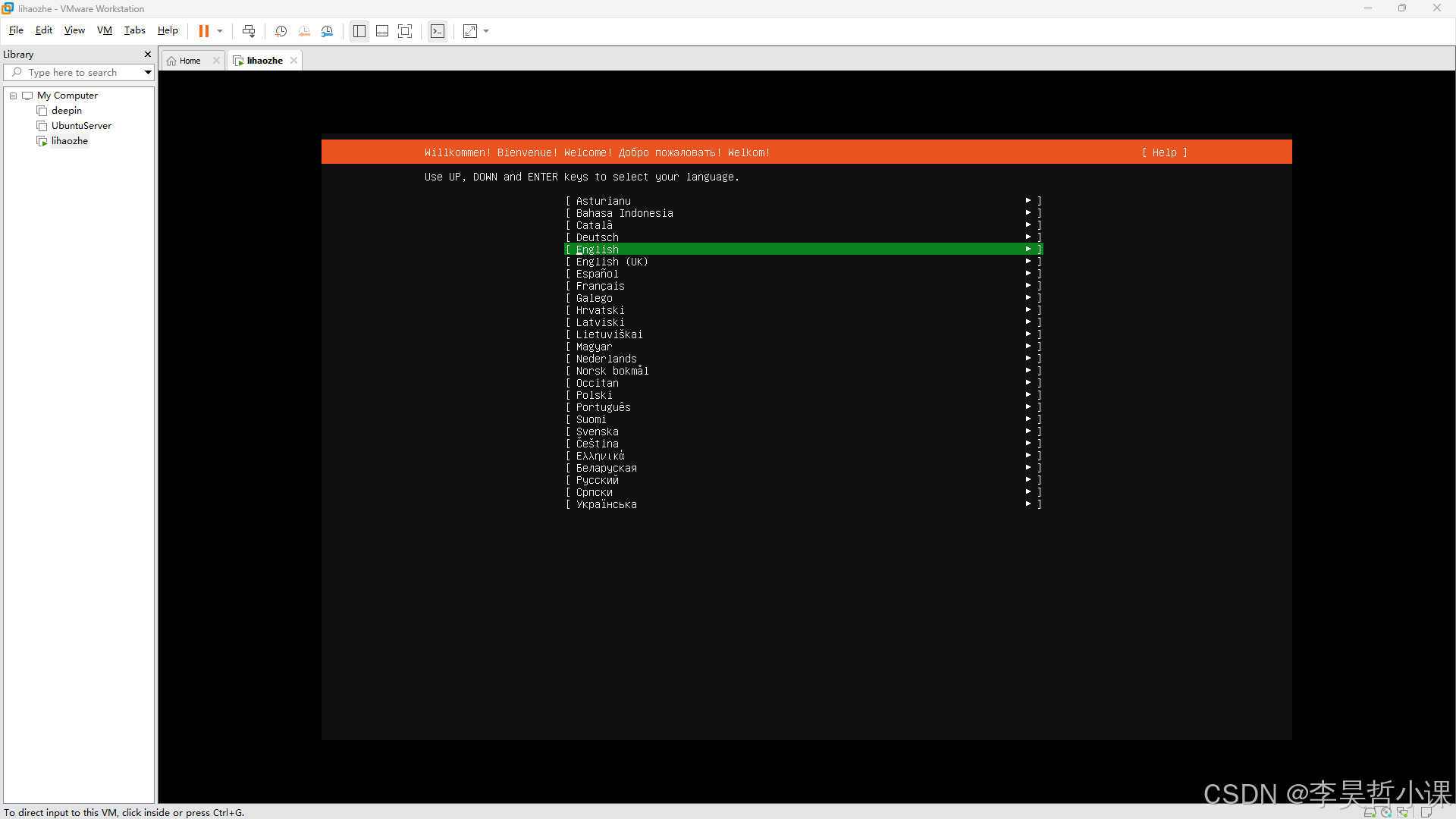
Task: Choose Suomi language
Action: pyautogui.click(x=804, y=419)
